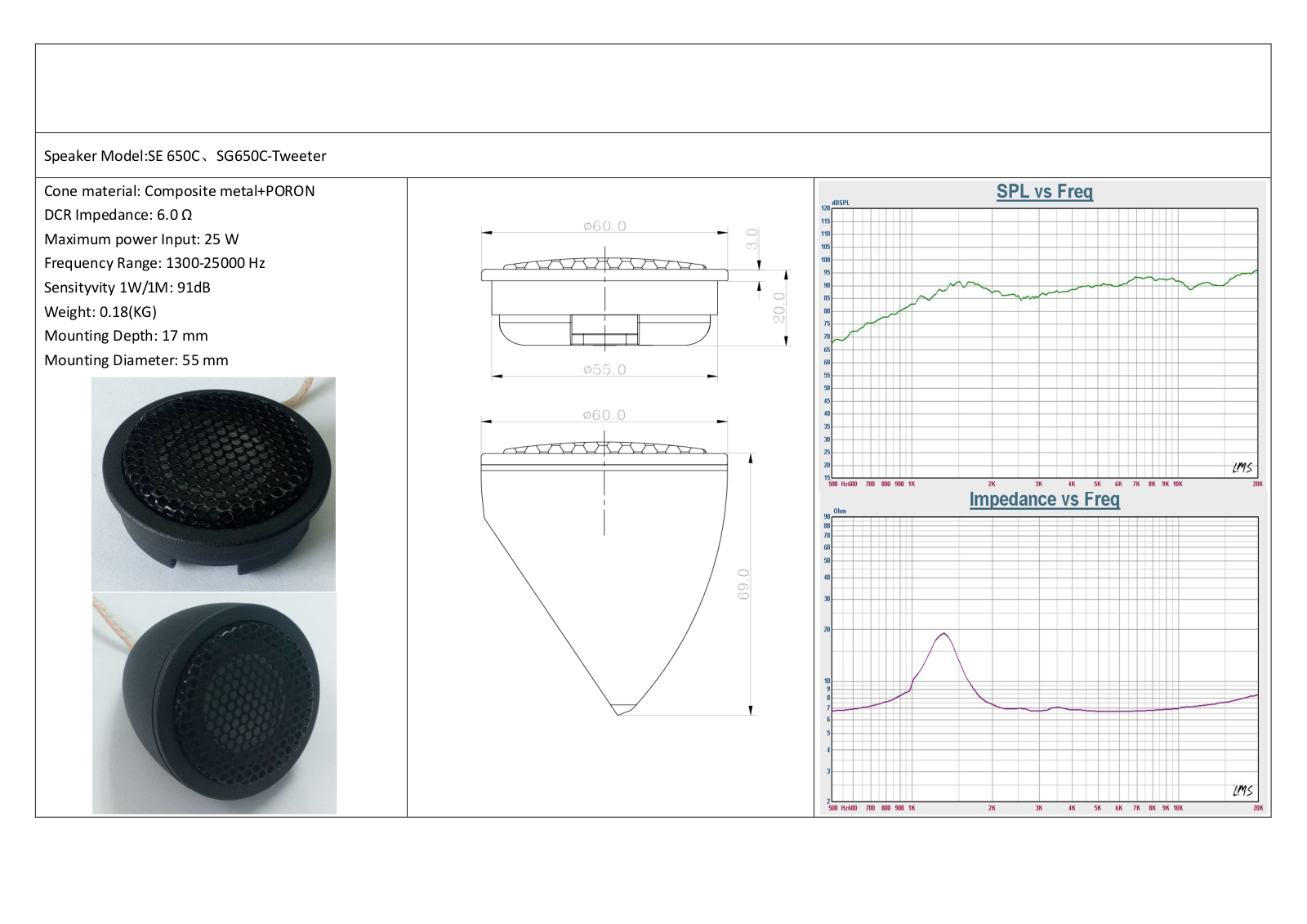Click the SPL vs Freq chart title
The image size is (1307, 924).
1044,191
